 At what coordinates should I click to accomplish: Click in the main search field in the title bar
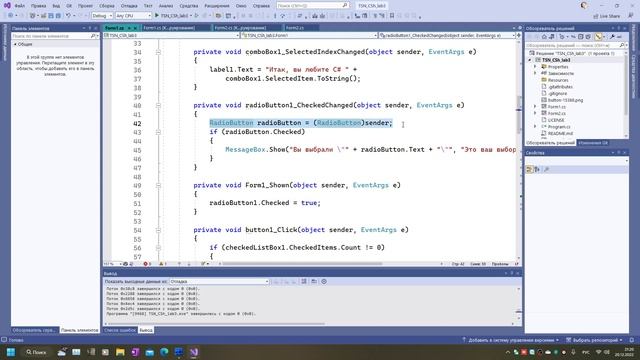click(x=313, y=6)
